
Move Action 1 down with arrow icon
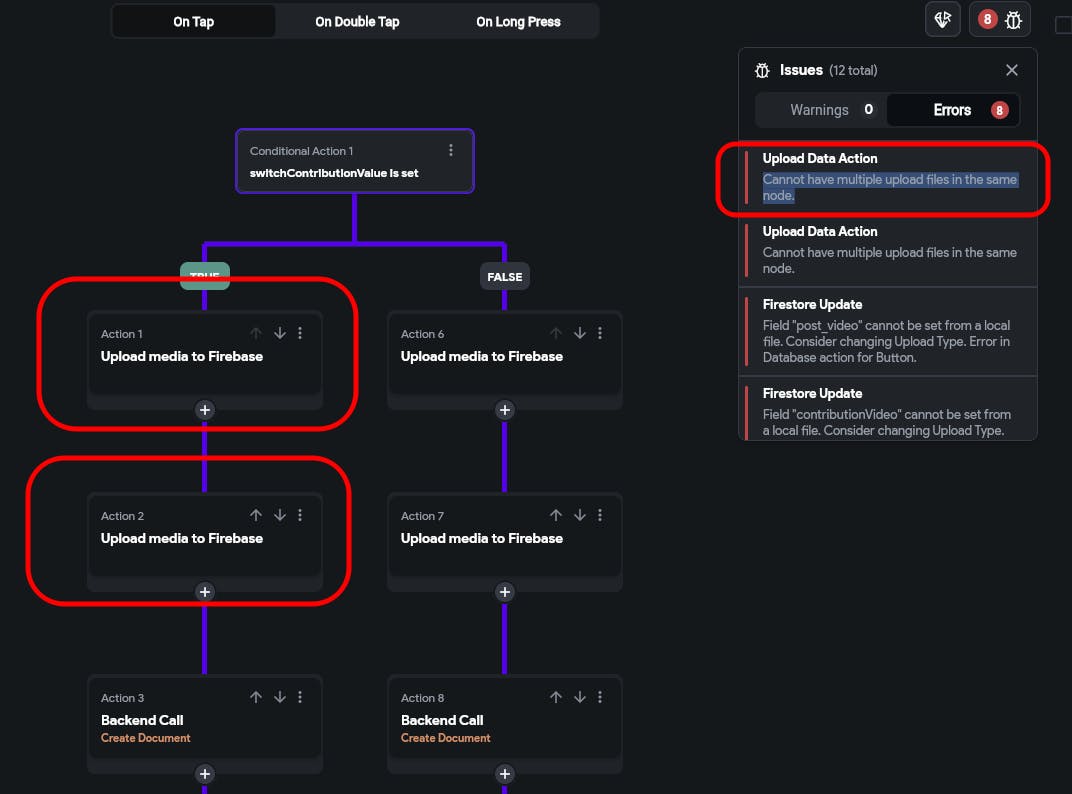(x=280, y=333)
